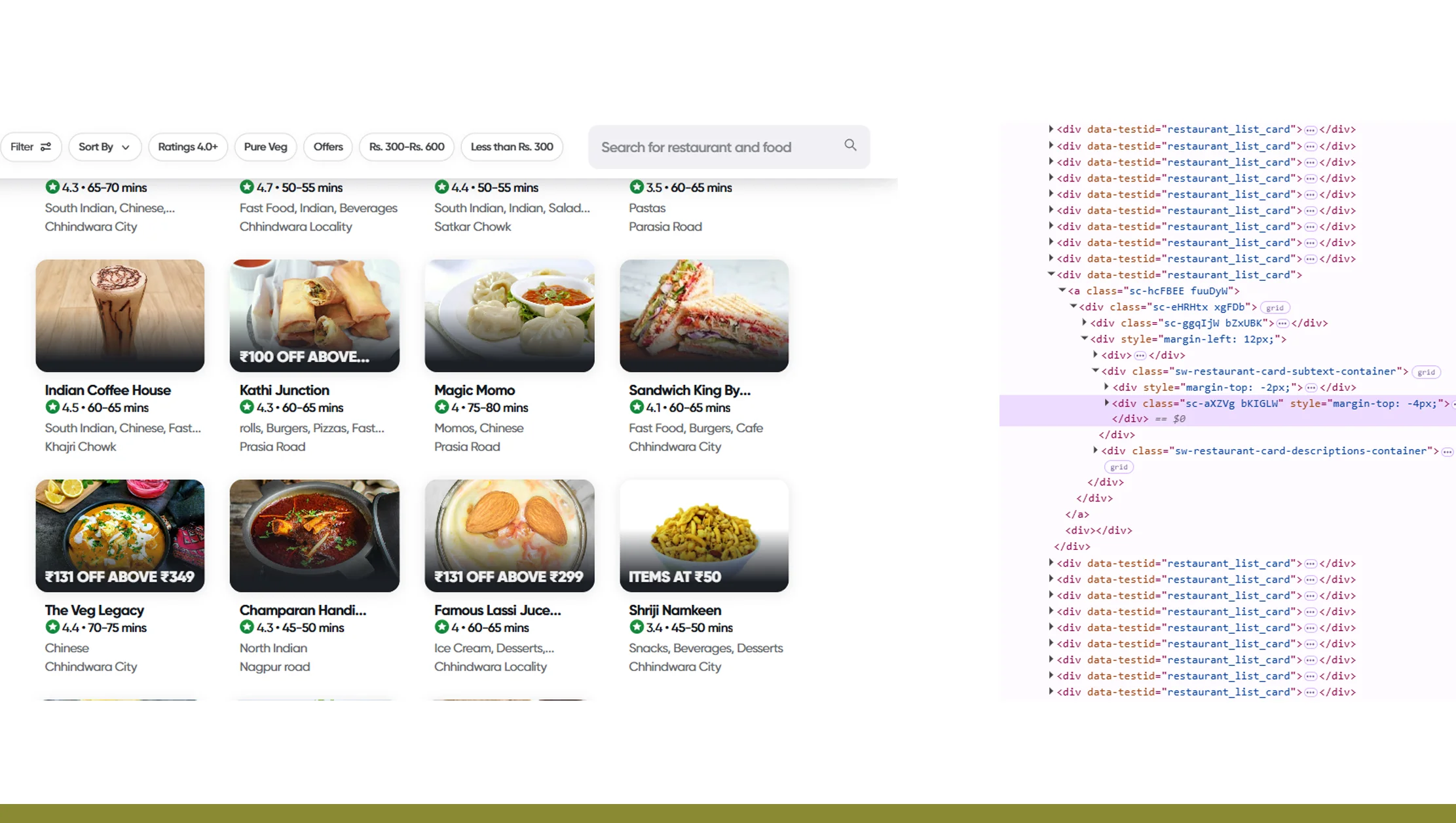Click the grid badge next to sc-eHRHtx div
This screenshot has height=823, width=1456.
point(1275,307)
